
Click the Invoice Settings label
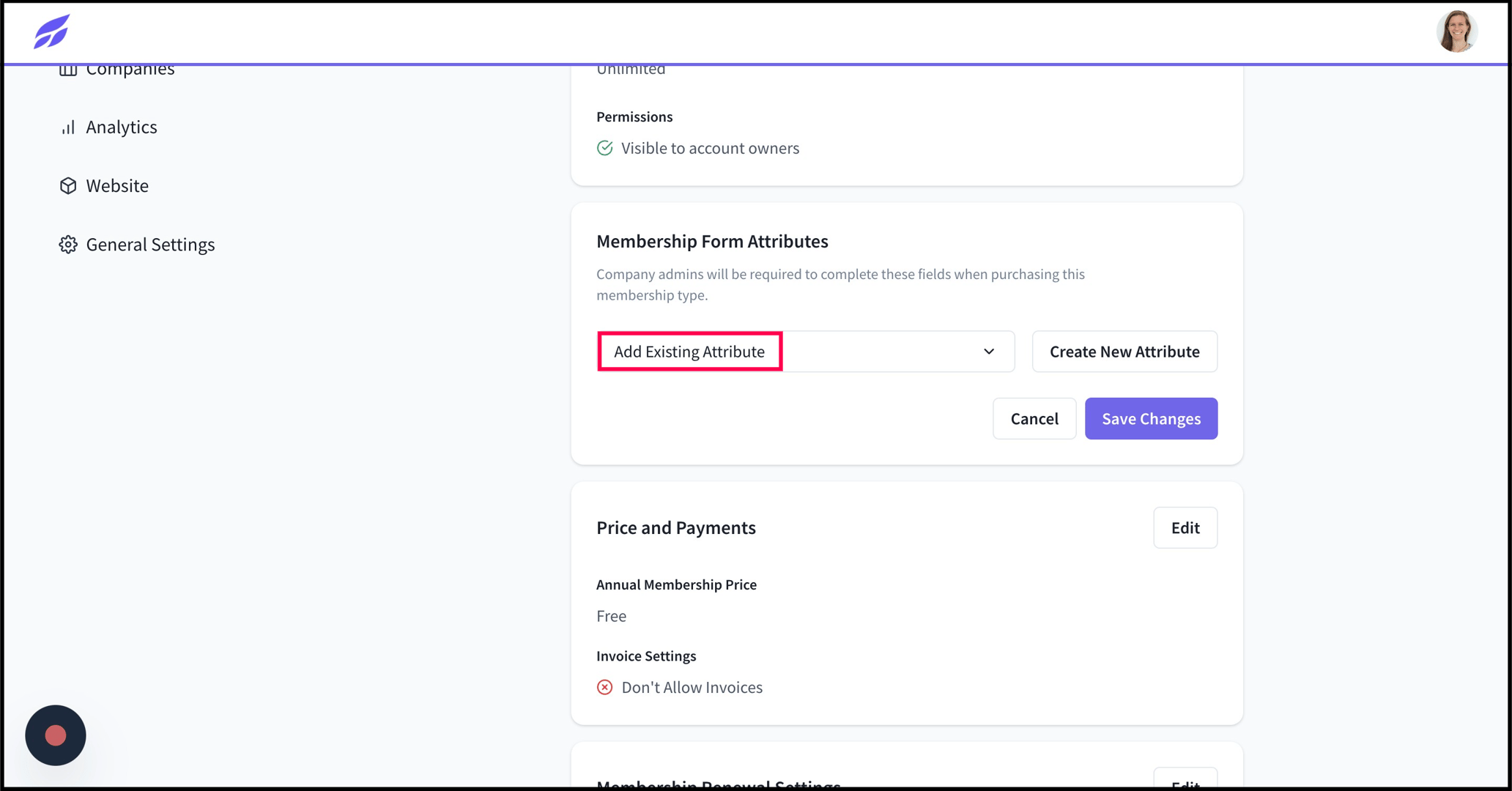[646, 656]
